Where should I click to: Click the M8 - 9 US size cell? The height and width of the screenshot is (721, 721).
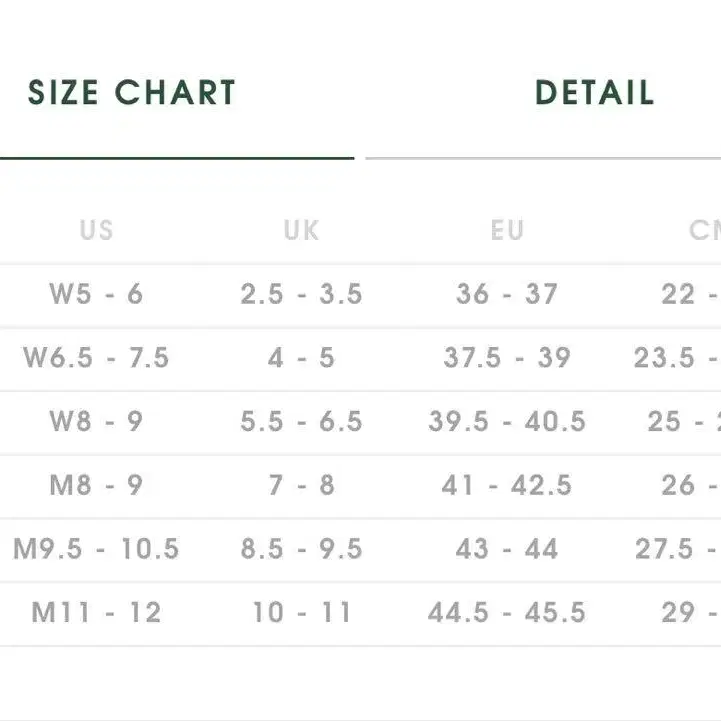pyautogui.click(x=96, y=485)
